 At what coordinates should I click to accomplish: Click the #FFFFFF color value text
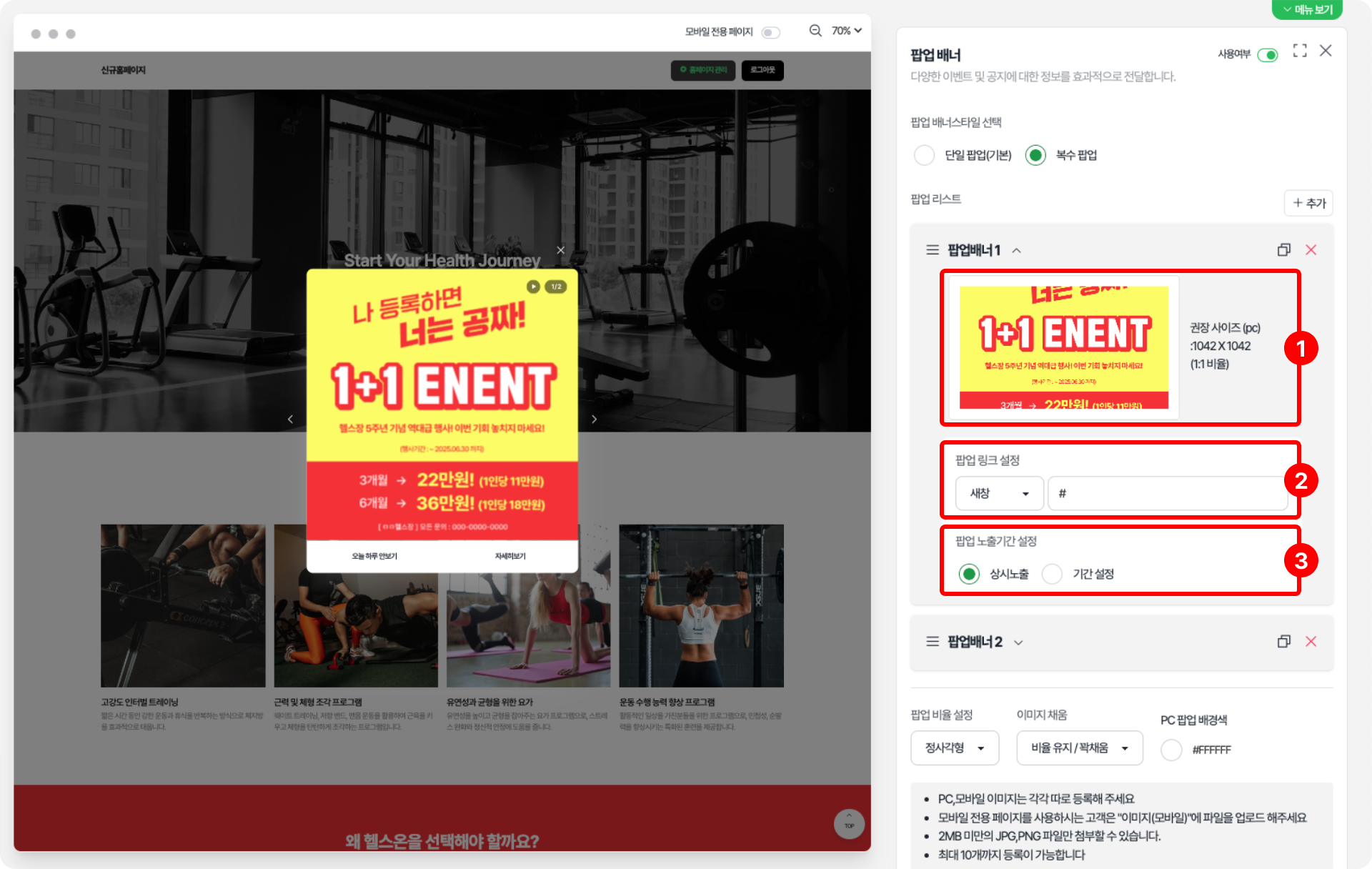(1211, 750)
